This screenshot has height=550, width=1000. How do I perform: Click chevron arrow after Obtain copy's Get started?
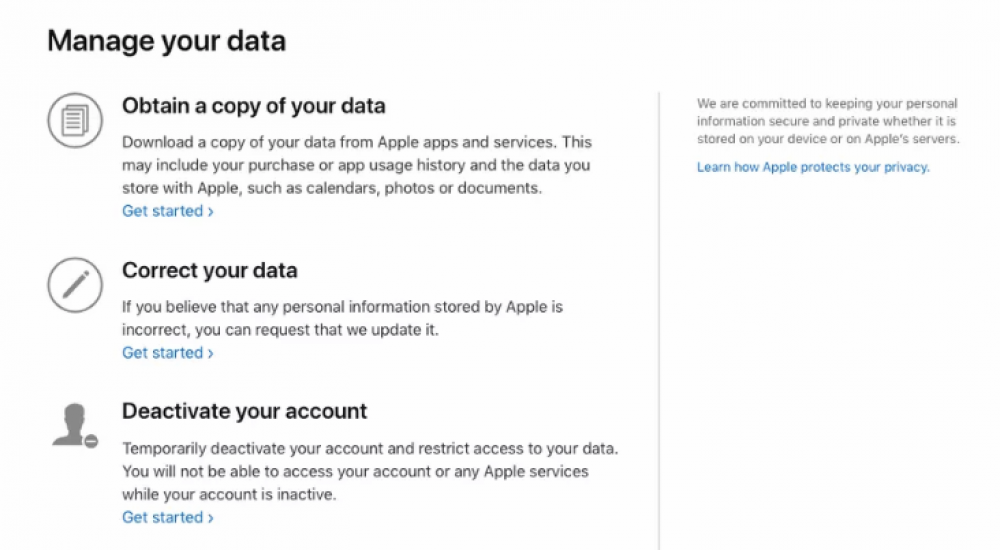click(210, 212)
